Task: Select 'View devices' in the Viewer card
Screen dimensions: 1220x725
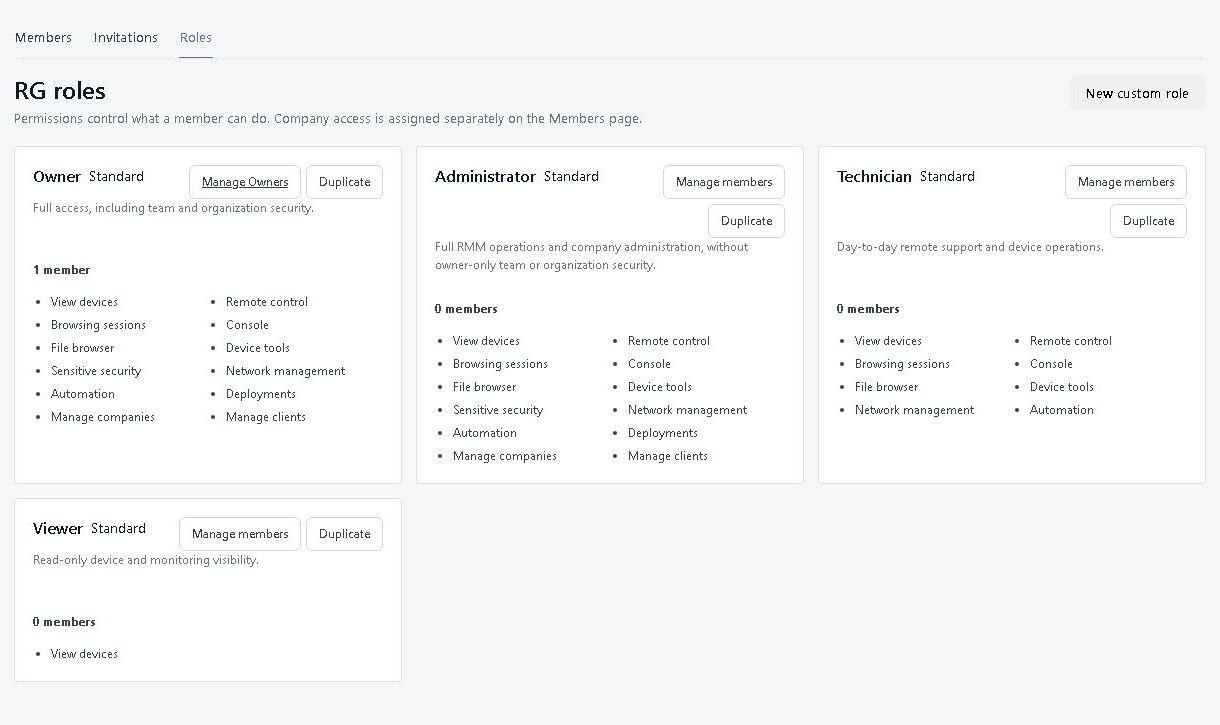Action: tap(84, 654)
